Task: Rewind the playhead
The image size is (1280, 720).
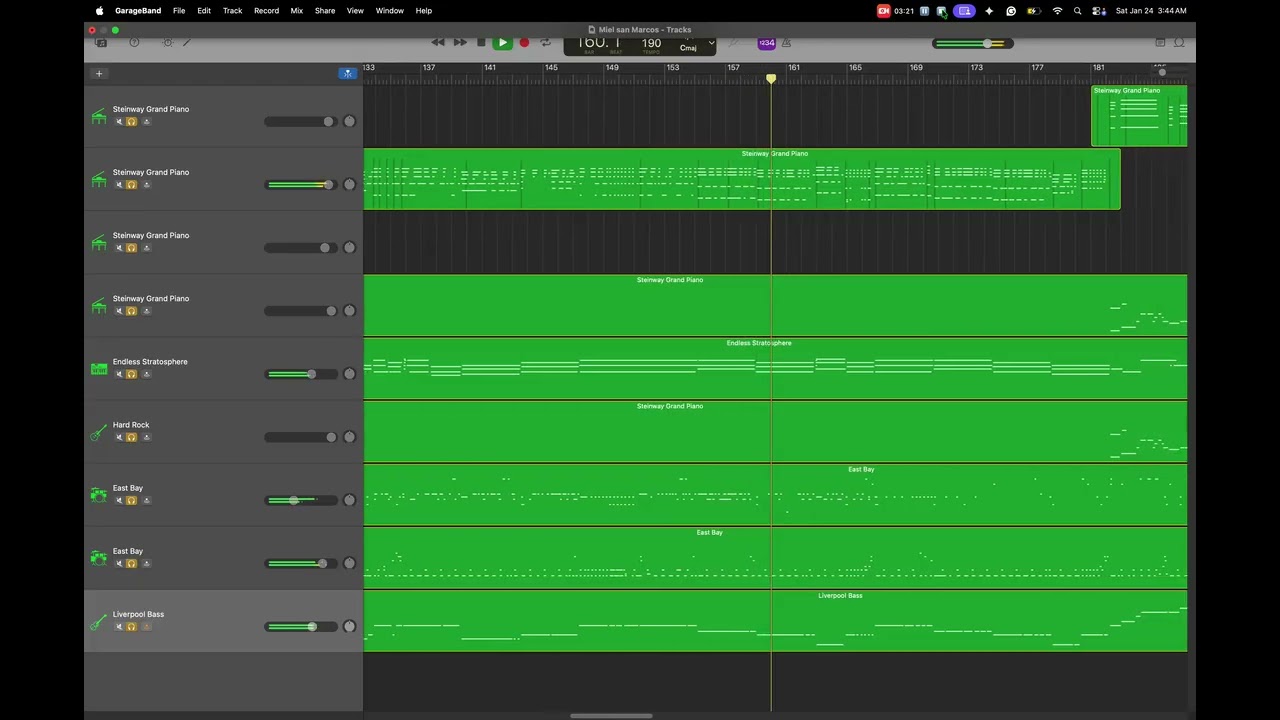Action: (x=438, y=43)
